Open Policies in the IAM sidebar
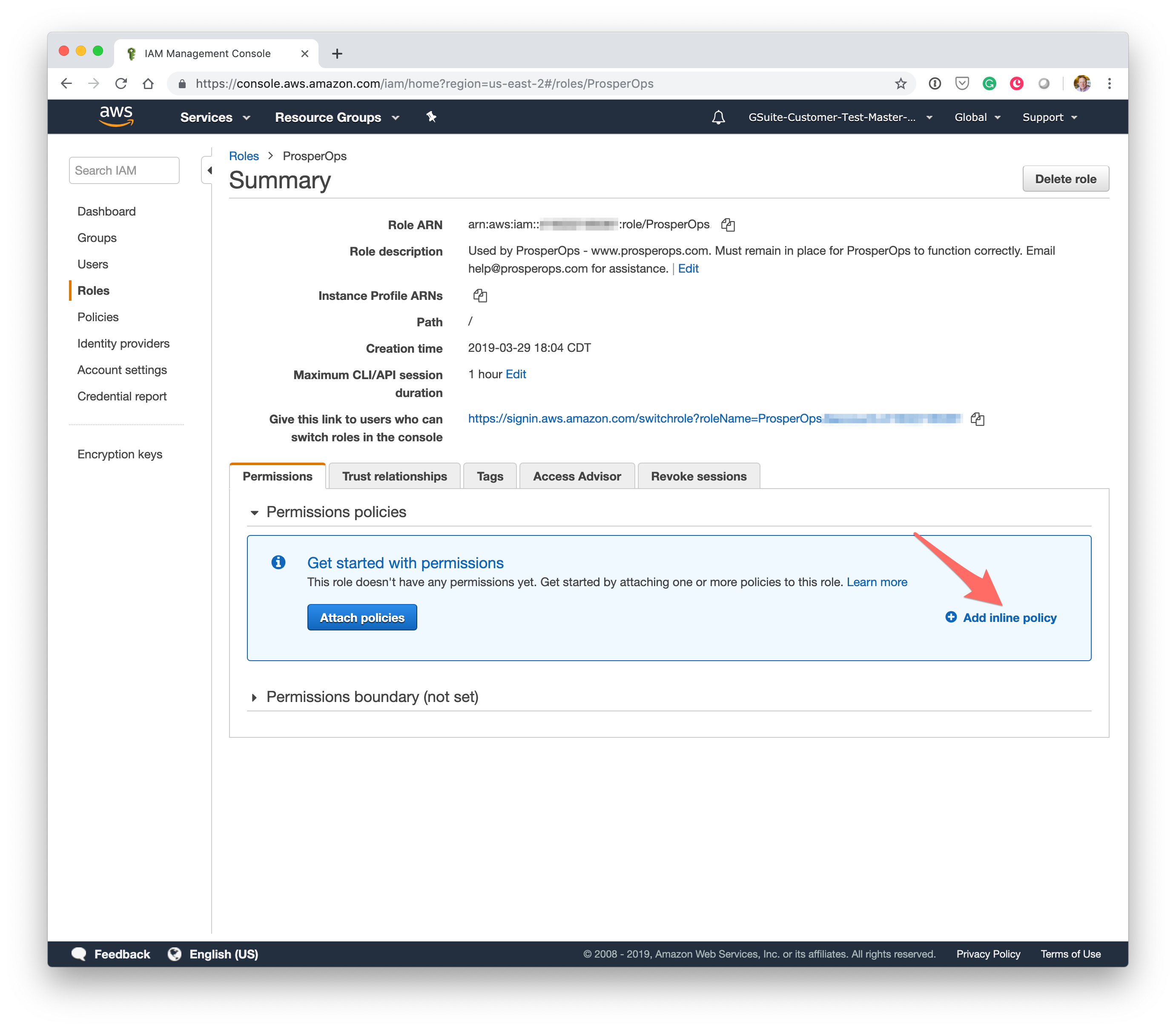This screenshot has height=1030, width=1176. point(98,316)
